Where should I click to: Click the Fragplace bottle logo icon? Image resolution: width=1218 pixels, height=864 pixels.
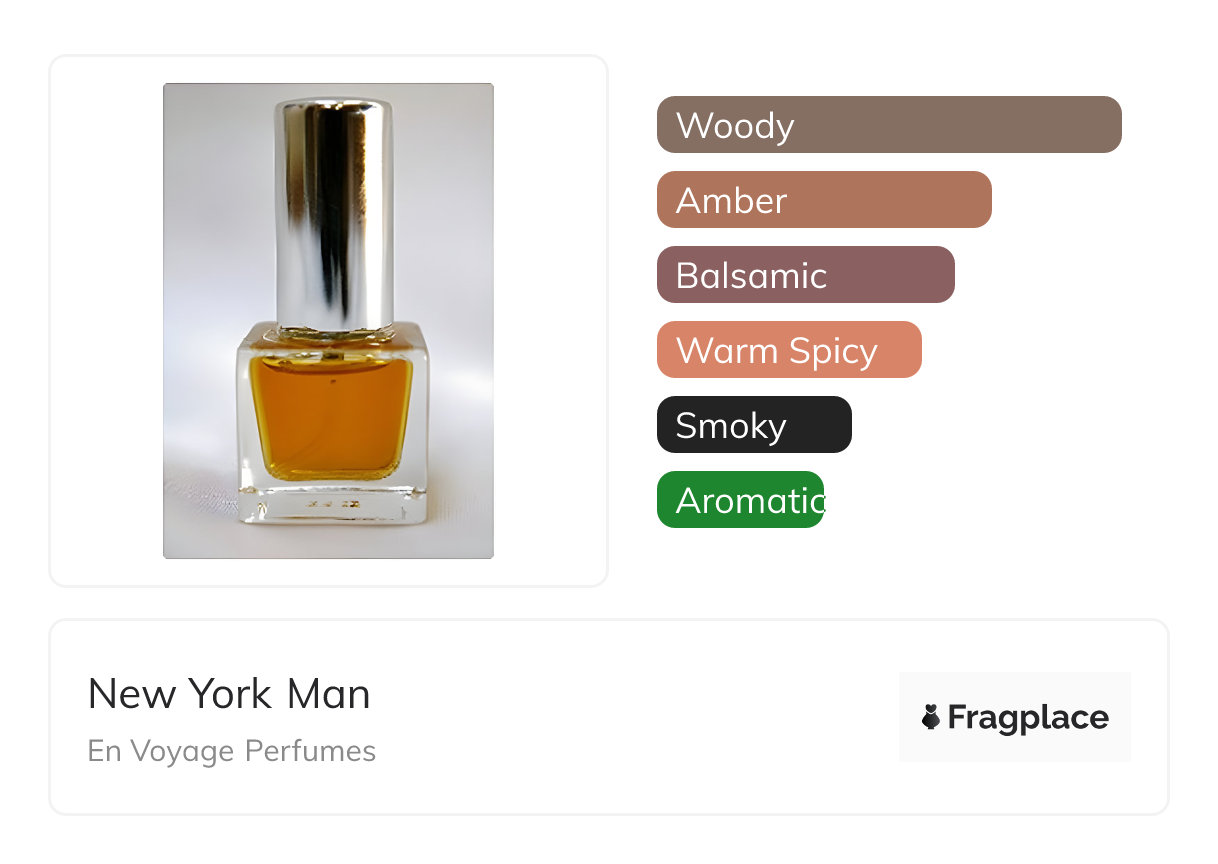point(931,717)
